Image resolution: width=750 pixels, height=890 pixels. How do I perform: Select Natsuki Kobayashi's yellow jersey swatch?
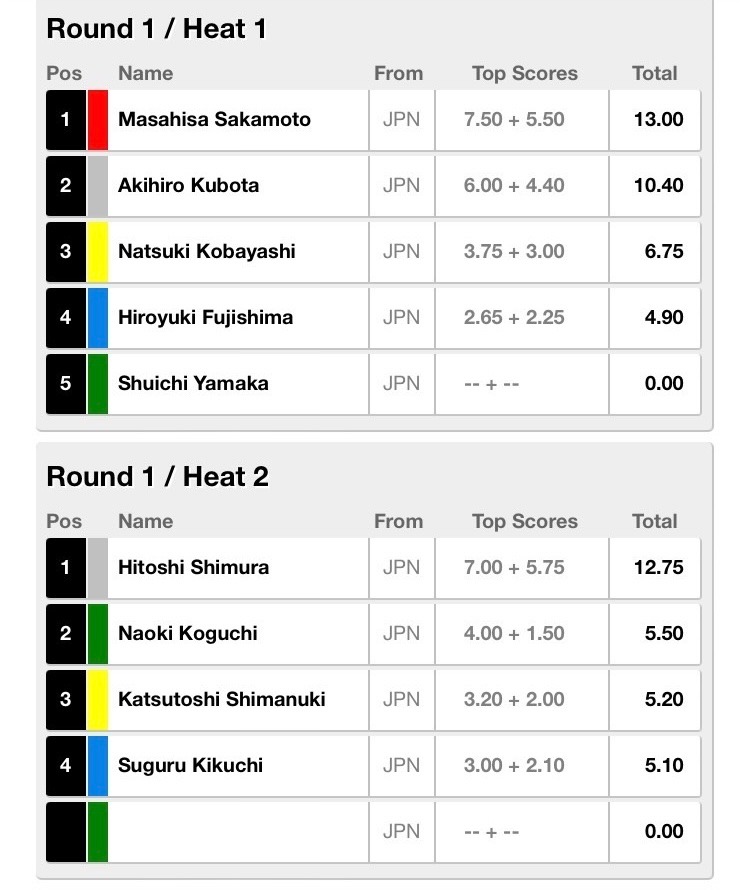pos(98,252)
